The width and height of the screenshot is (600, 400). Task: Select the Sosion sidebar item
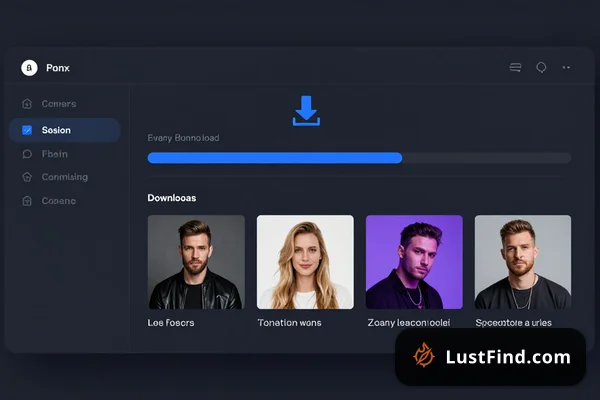(65, 130)
